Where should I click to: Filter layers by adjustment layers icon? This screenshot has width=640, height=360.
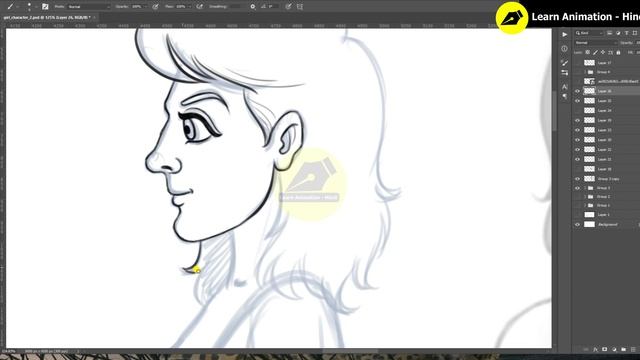pyautogui.click(x=618, y=33)
